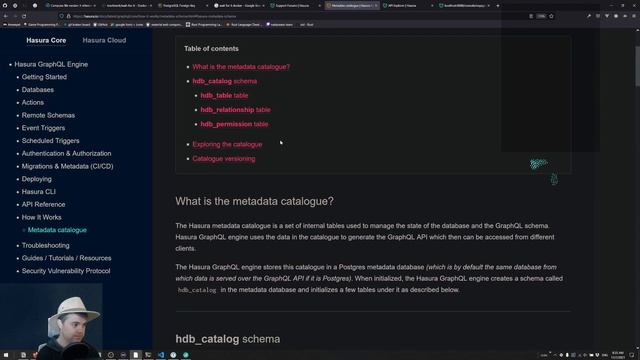
Task: Switch to the Support Forums Hasura tab
Action: (296, 6)
